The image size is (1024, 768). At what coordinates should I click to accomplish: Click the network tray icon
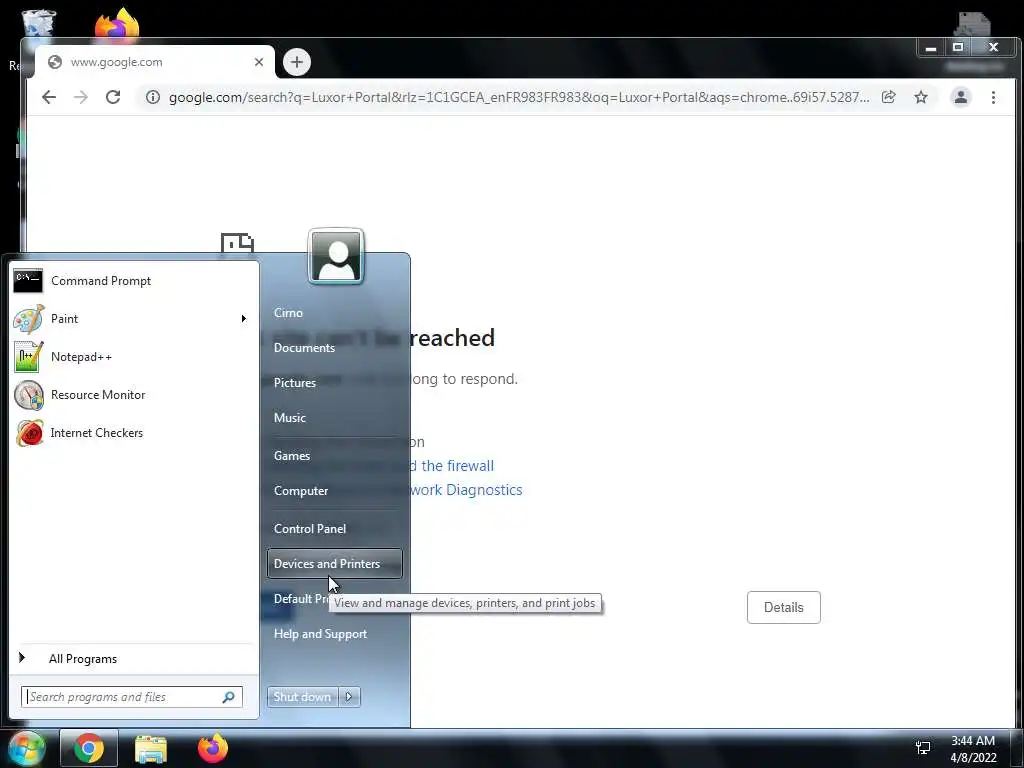pyautogui.click(x=923, y=748)
